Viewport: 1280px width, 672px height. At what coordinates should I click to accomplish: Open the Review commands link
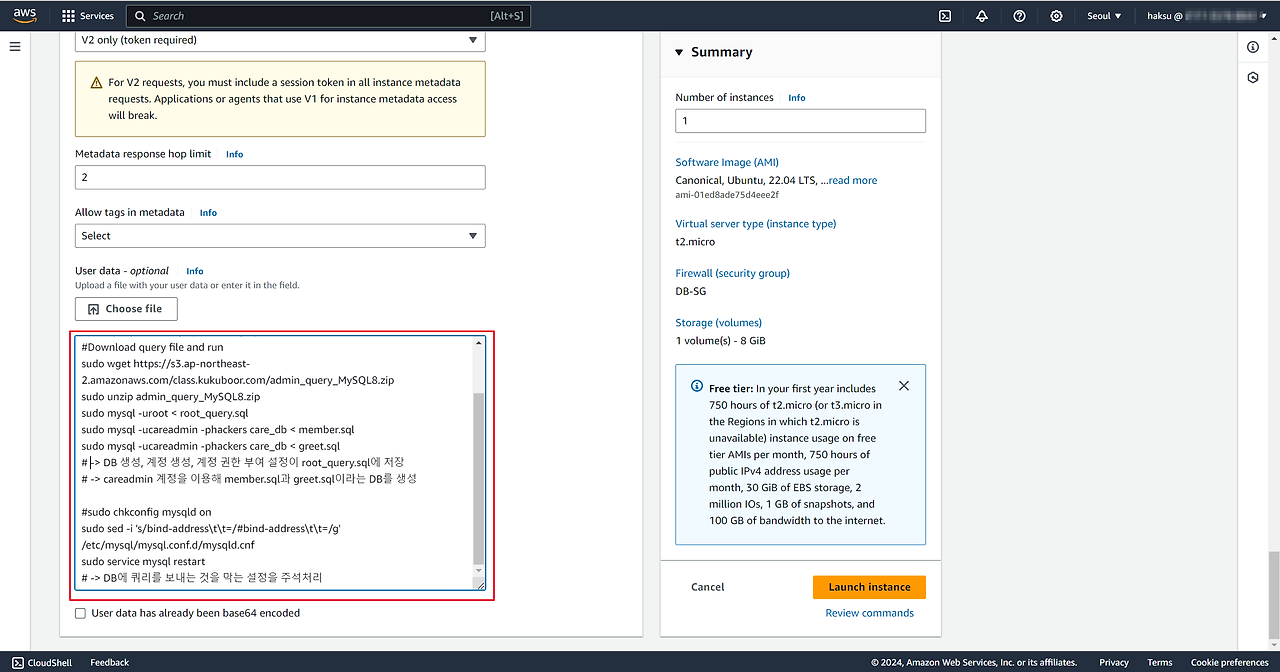tap(869, 613)
